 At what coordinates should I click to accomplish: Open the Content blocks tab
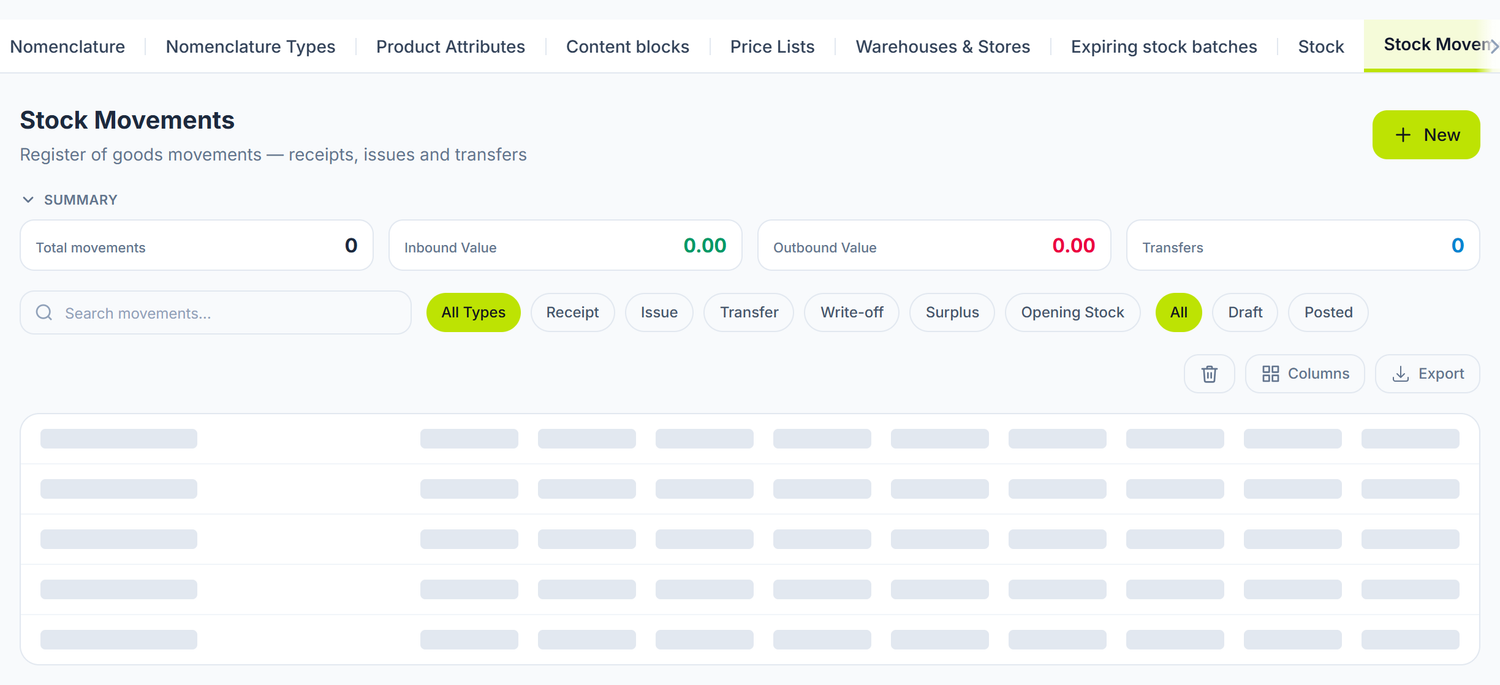tap(628, 47)
